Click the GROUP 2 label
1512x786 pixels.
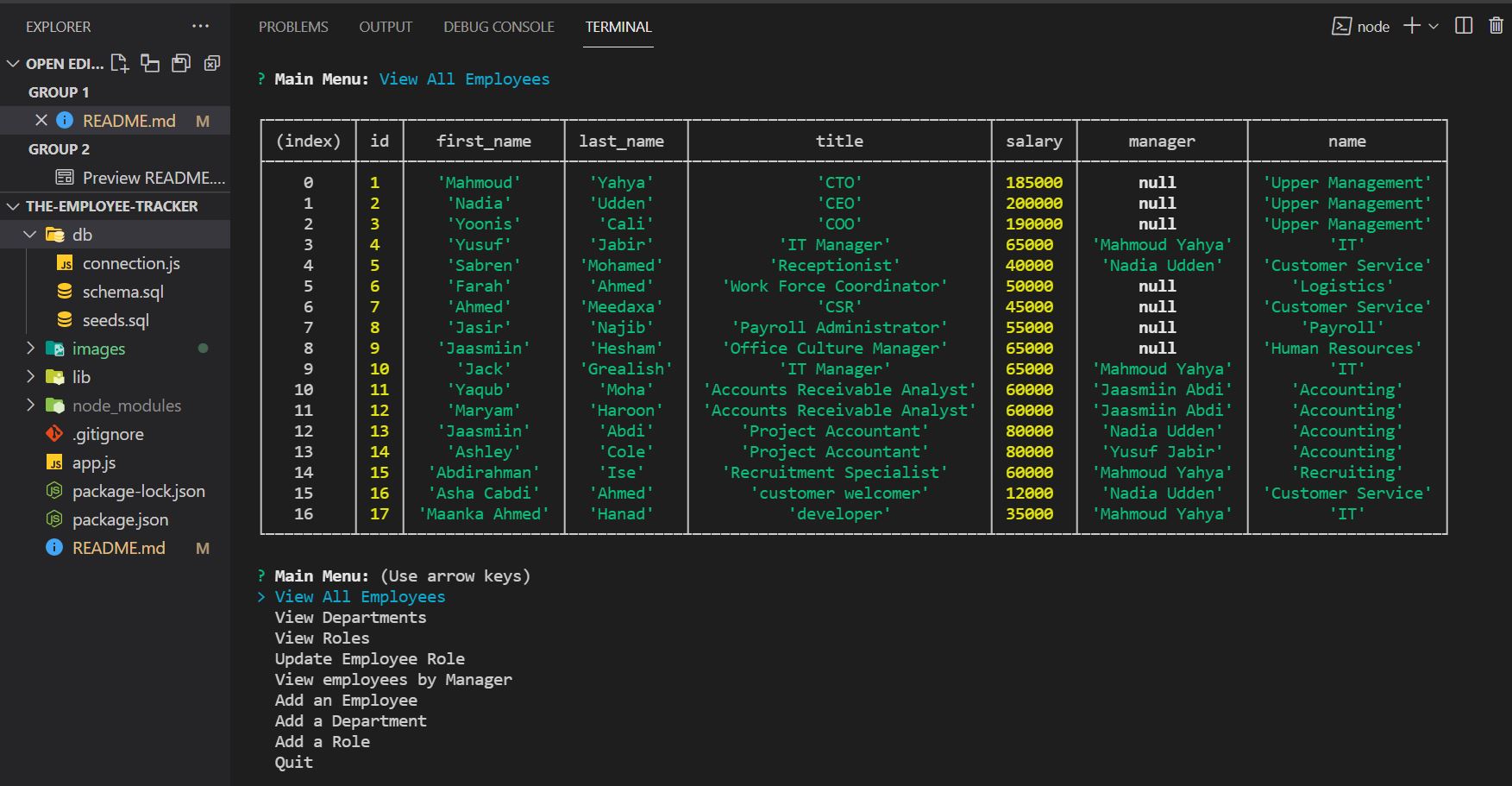59,149
